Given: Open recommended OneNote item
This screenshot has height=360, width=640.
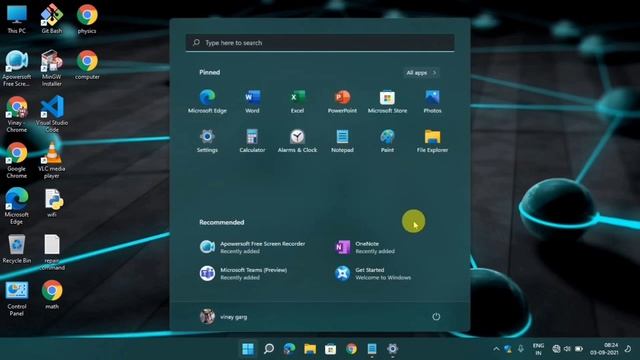Looking at the screenshot, I should click(365, 247).
